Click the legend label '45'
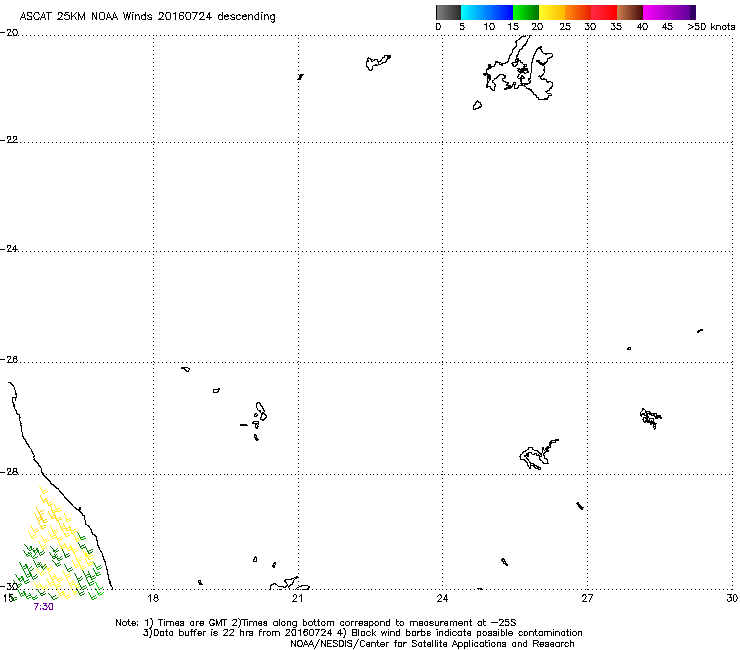The height and width of the screenshot is (650, 740). pos(667,27)
